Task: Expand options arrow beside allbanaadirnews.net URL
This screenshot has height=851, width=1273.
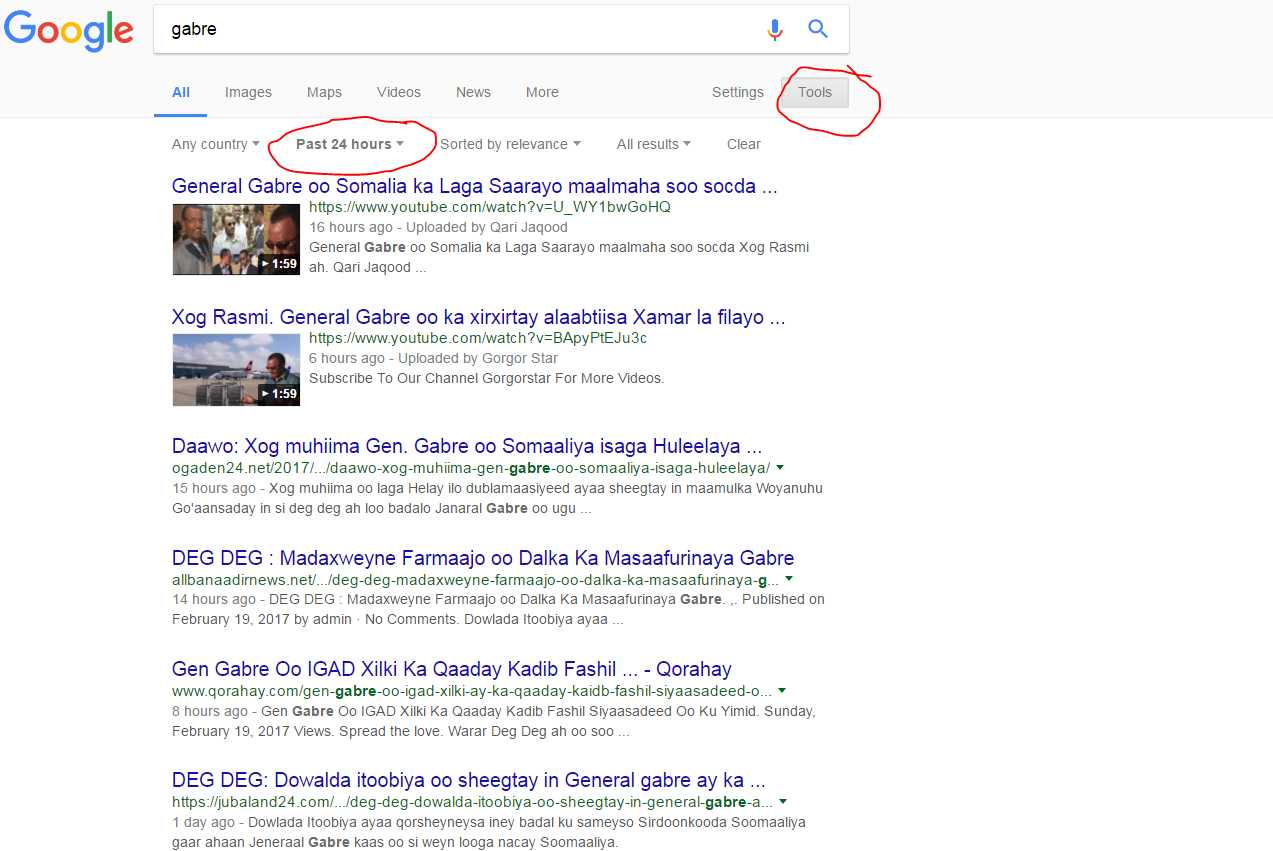Action: tap(789, 579)
